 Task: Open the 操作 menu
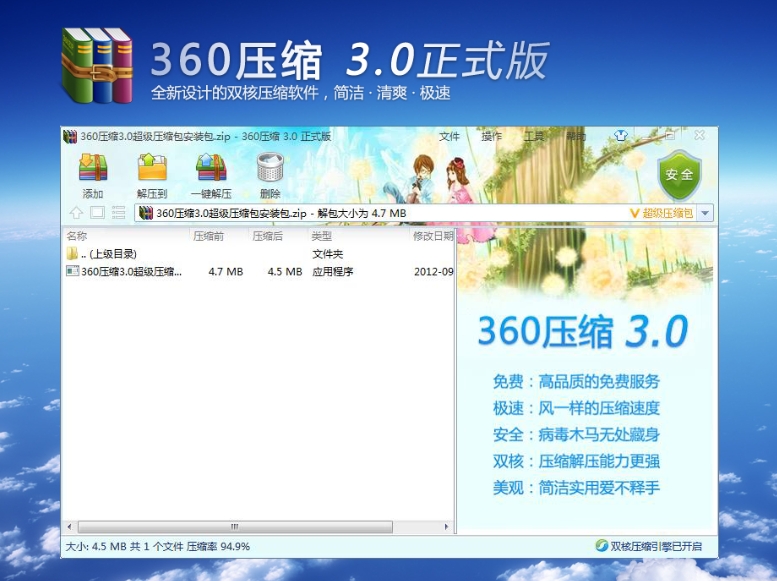click(491, 136)
